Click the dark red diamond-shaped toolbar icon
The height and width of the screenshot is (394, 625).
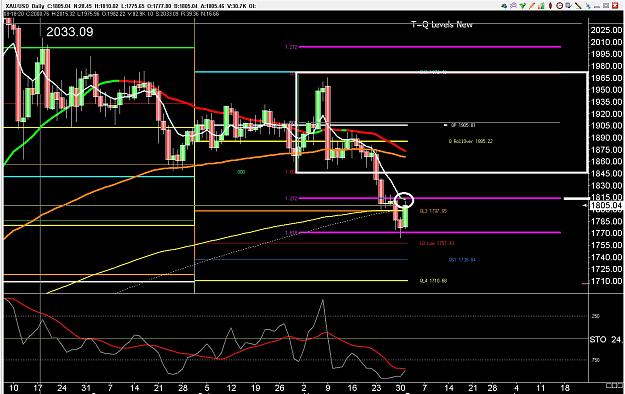tap(550, 6)
